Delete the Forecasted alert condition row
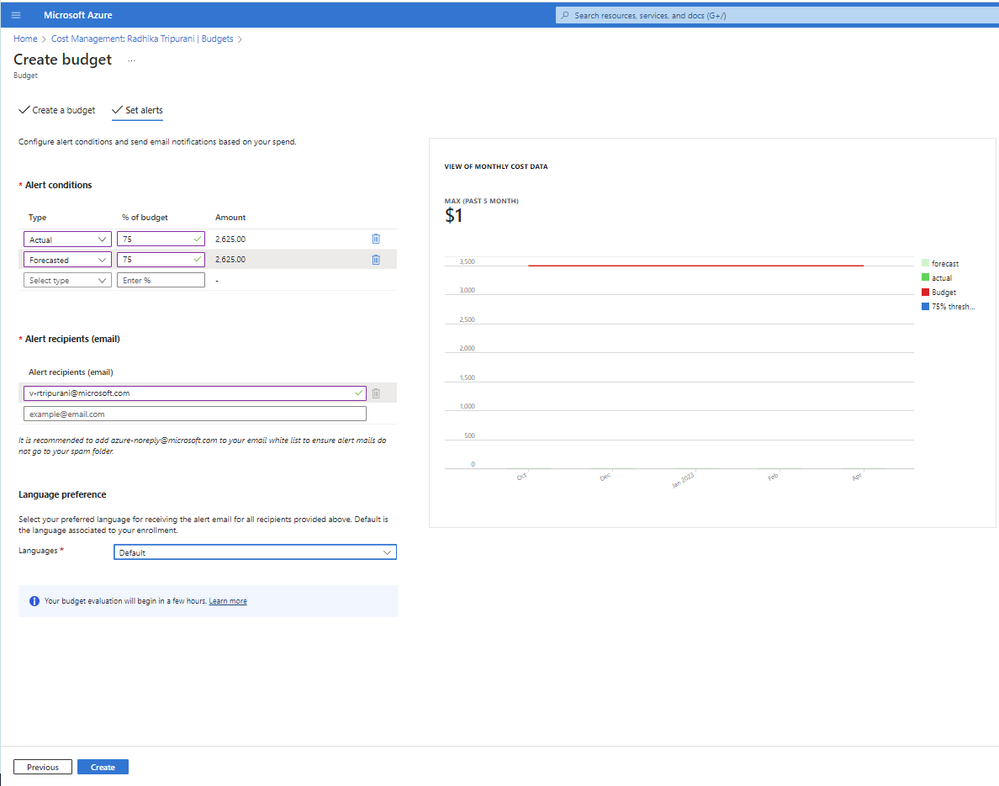This screenshot has width=999, height=786. [376, 259]
